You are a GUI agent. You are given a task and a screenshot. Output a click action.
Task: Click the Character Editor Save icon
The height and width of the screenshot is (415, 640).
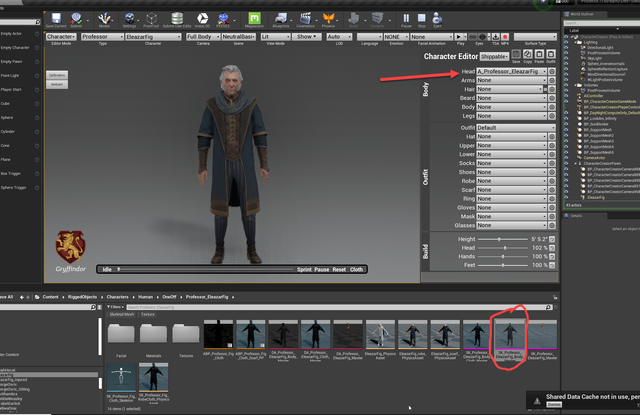tap(516, 54)
